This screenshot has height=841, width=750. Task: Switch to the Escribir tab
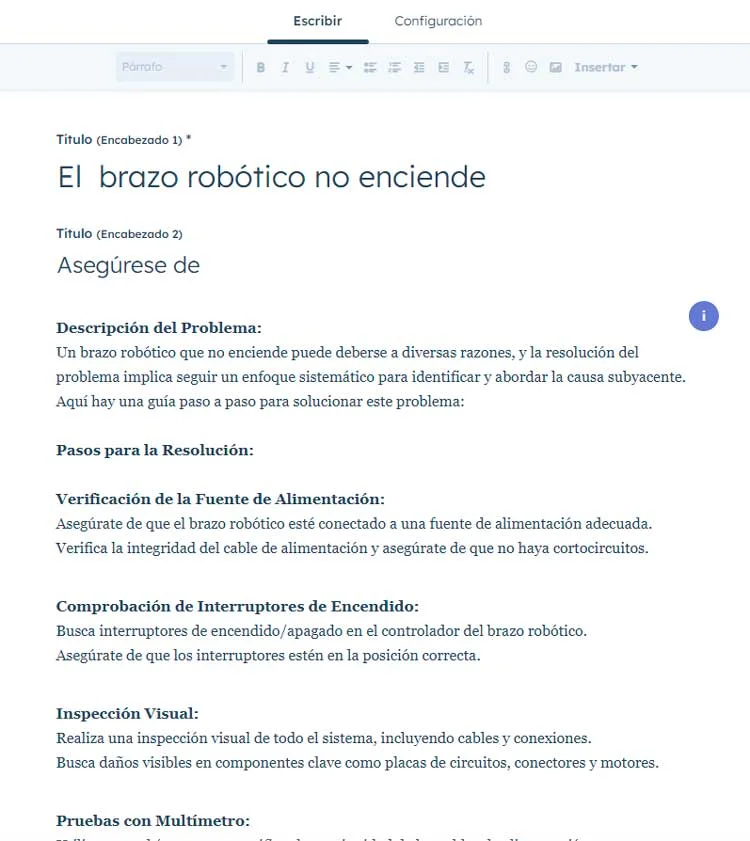pyautogui.click(x=317, y=21)
